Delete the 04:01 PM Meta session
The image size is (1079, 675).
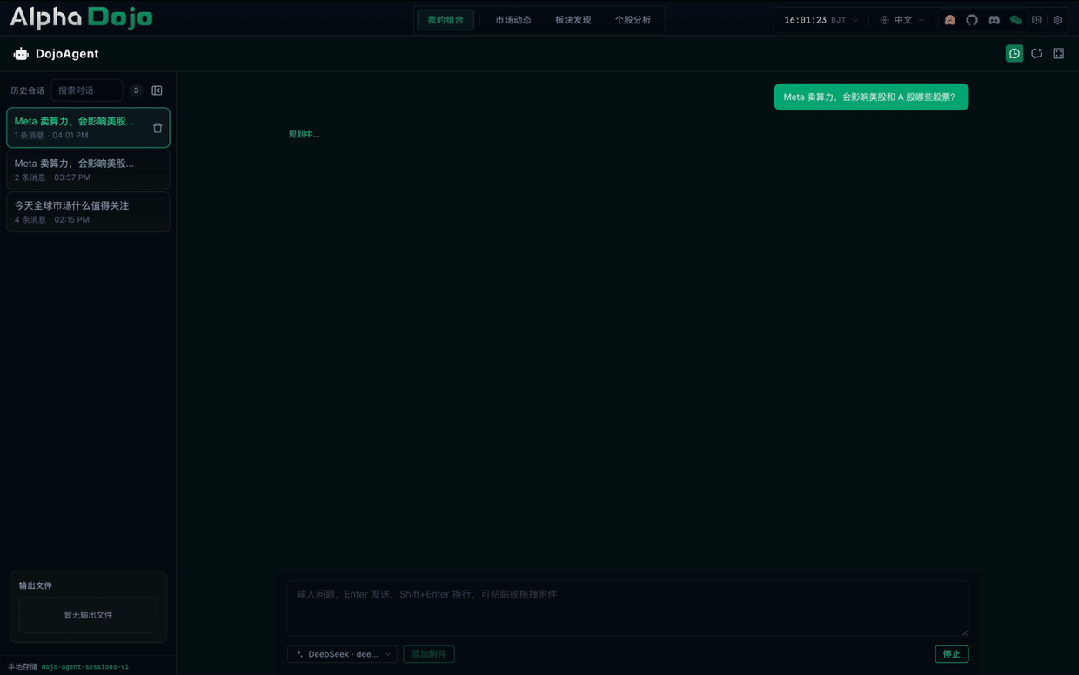coord(158,128)
